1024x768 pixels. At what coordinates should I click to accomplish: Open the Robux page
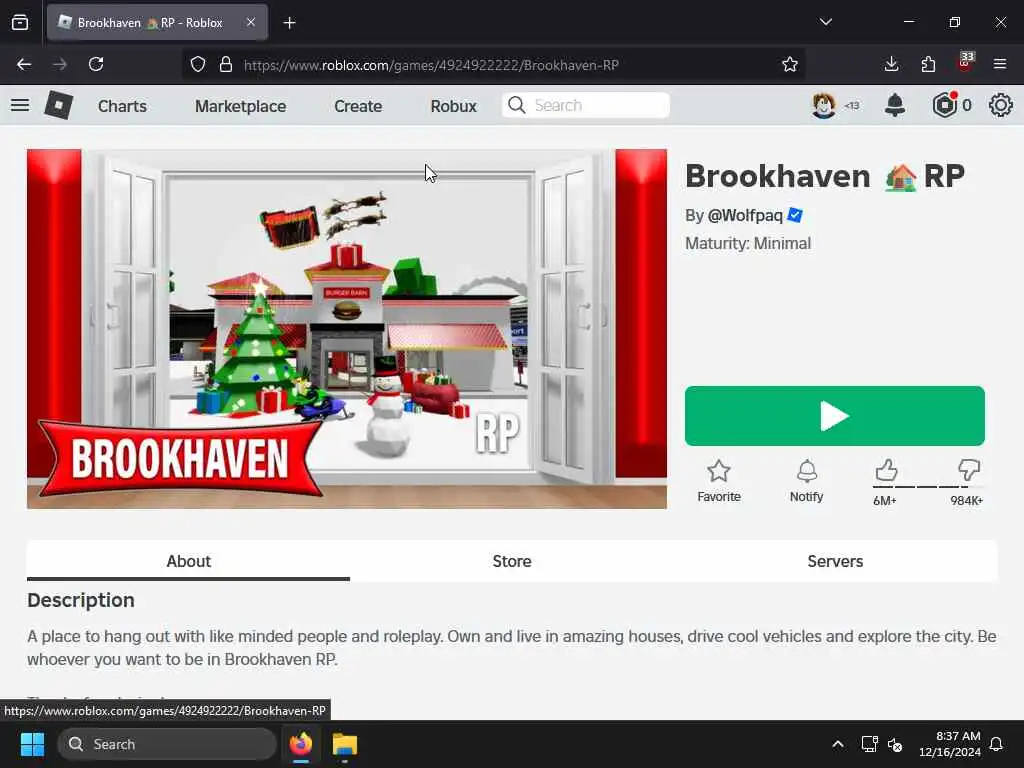click(453, 106)
